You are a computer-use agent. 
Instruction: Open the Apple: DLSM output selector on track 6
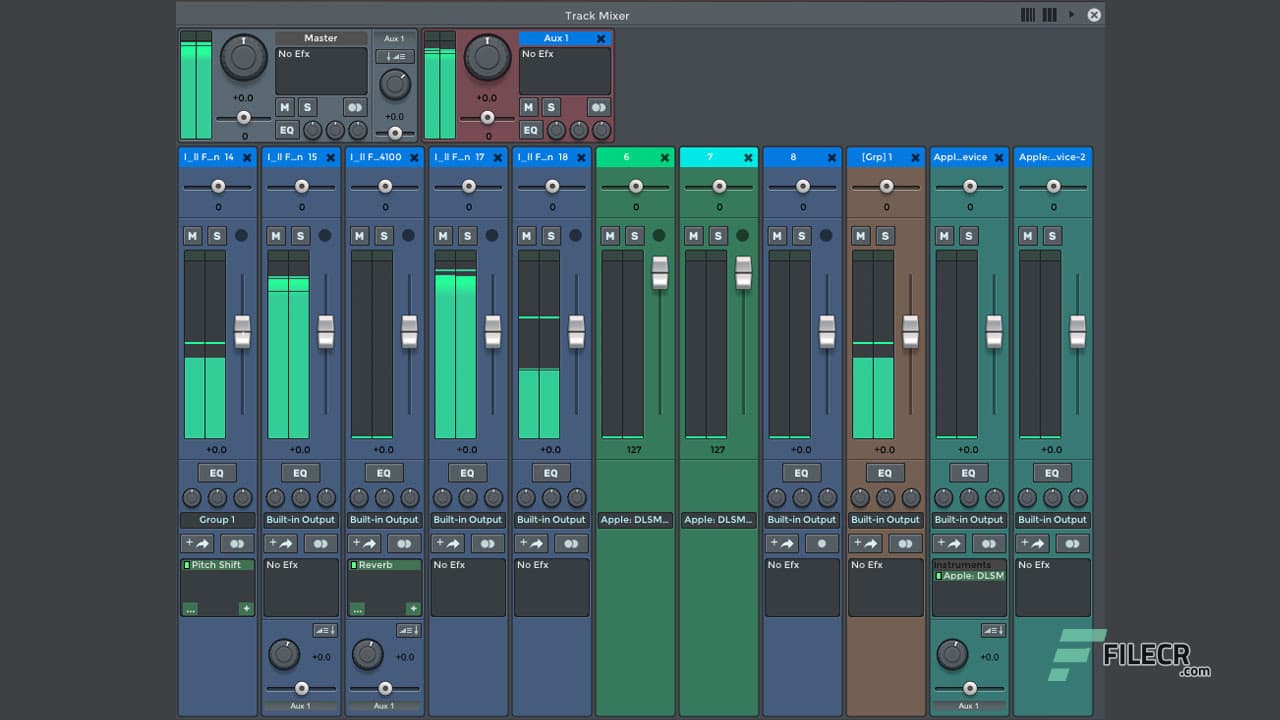[x=634, y=520]
